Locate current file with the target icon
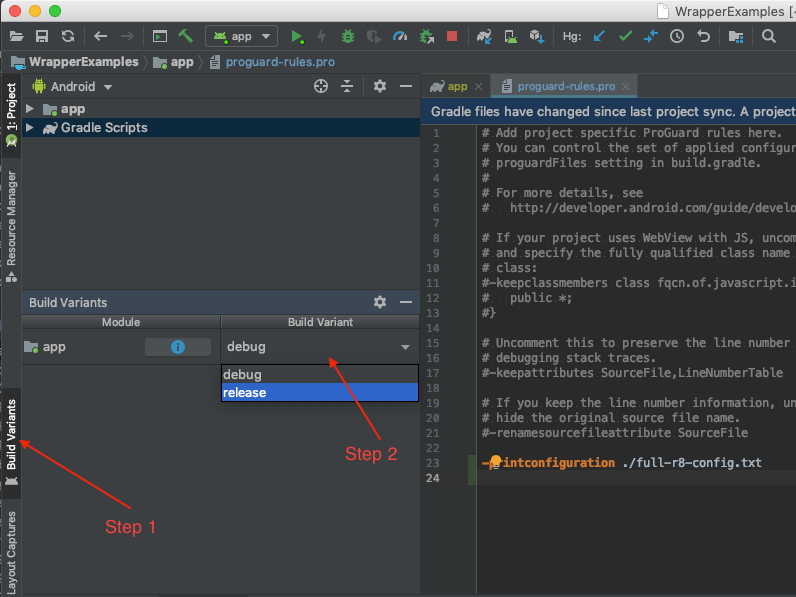The width and height of the screenshot is (796, 597). (x=321, y=86)
